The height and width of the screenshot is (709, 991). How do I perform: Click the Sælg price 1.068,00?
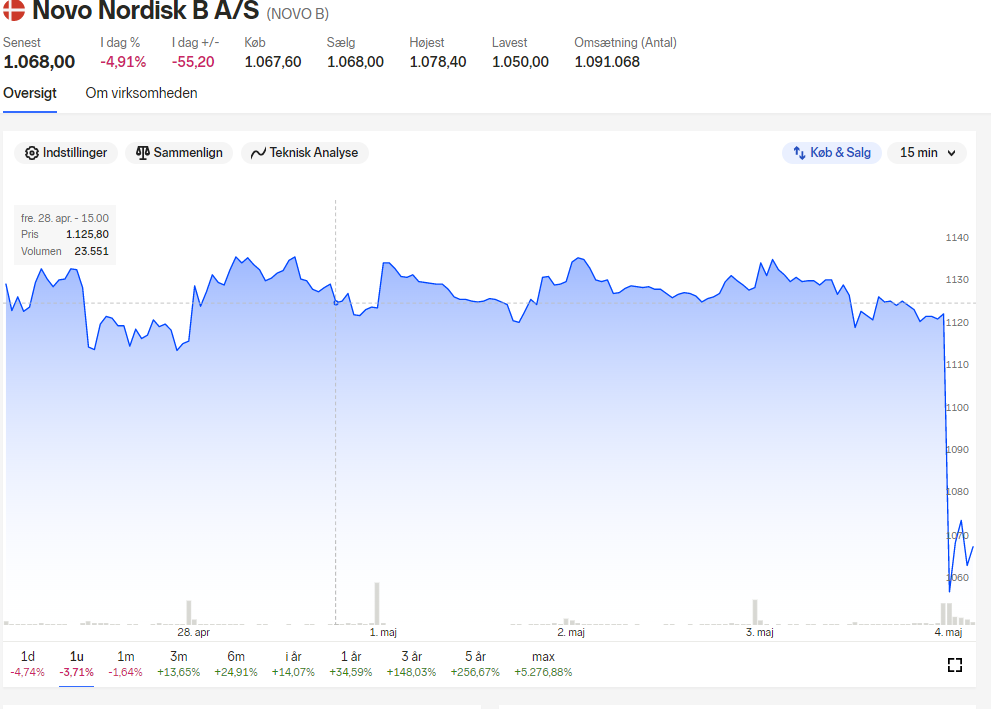pyautogui.click(x=355, y=62)
